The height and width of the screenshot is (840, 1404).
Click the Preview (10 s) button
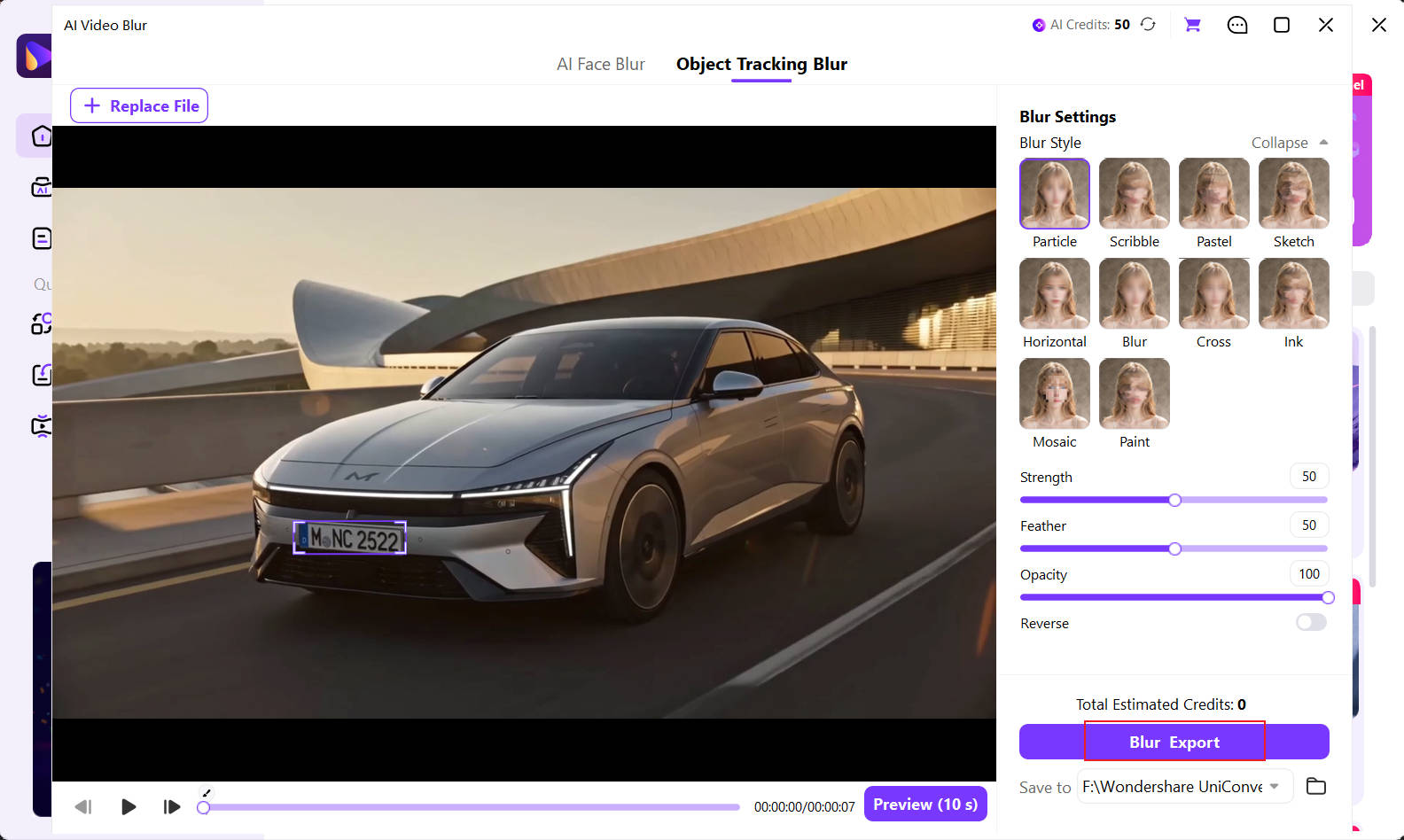pos(925,804)
